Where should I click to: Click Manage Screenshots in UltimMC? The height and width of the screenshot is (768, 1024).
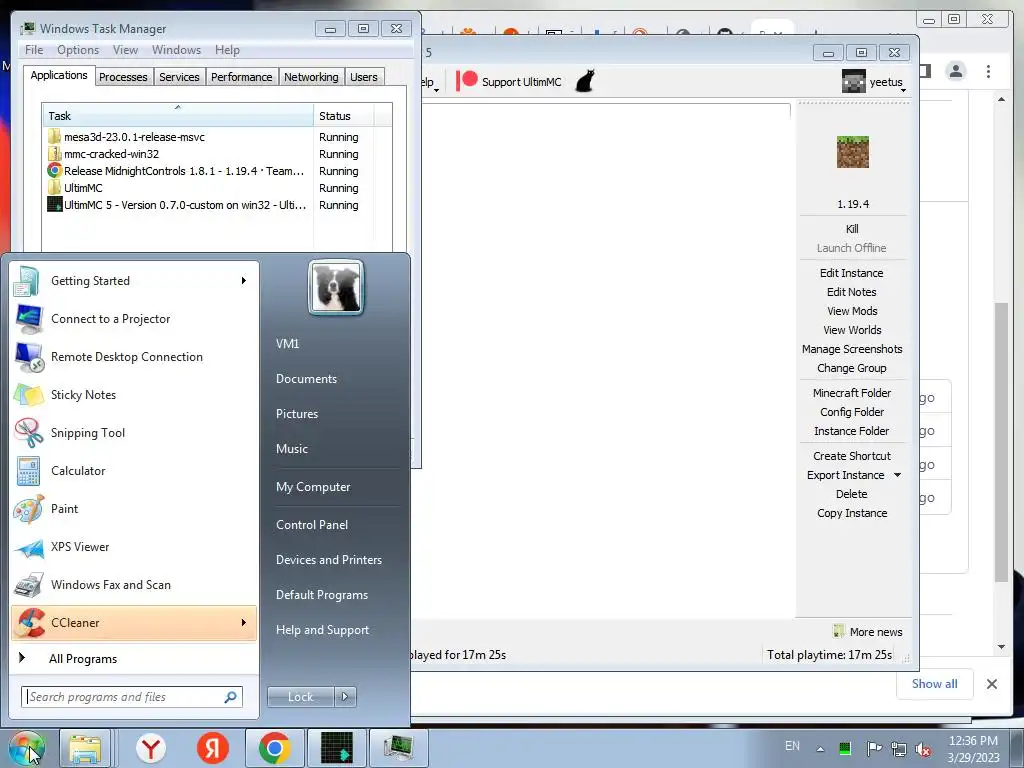852,349
